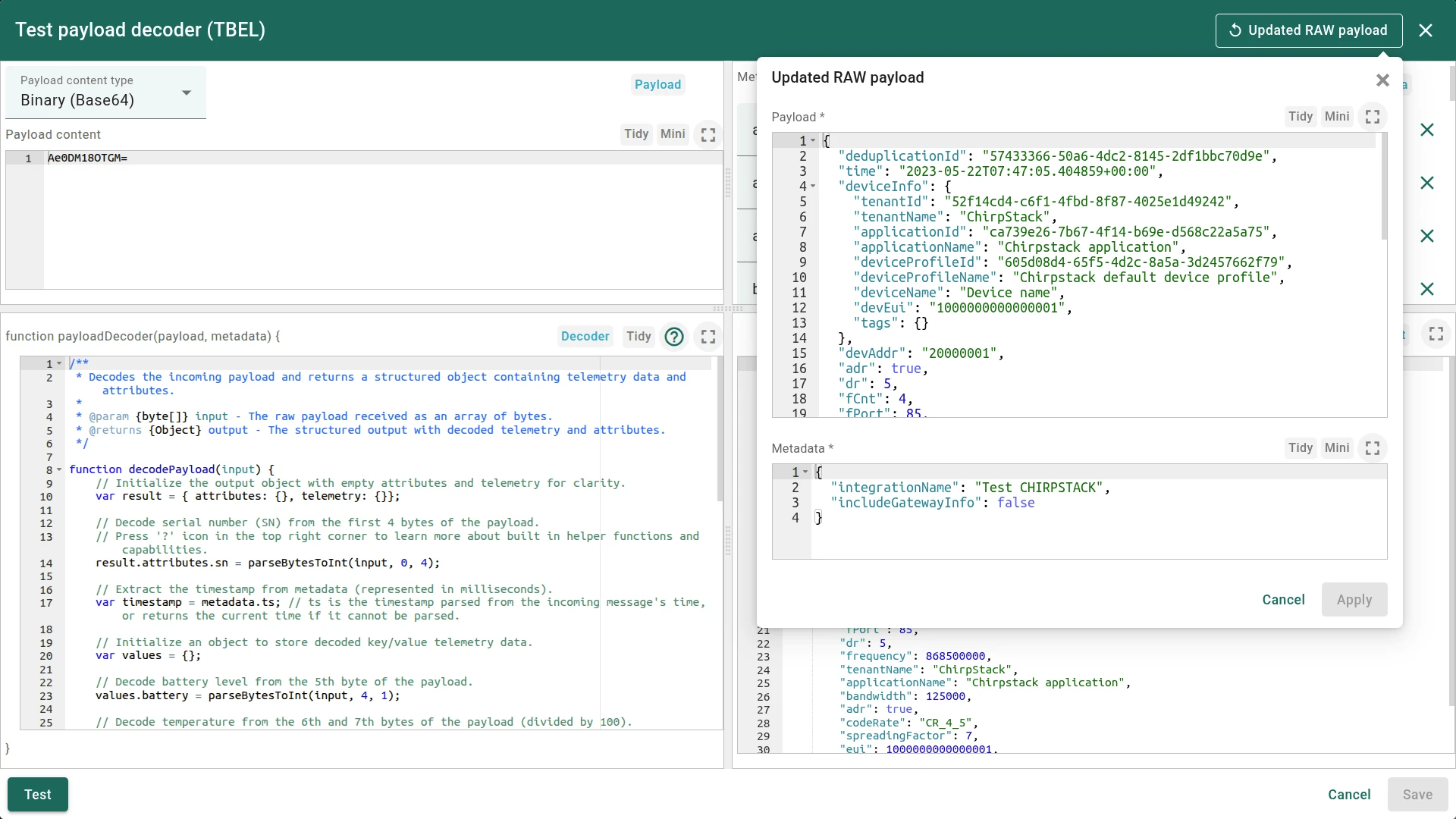The width and height of the screenshot is (1456, 819).
Task: Click the "includeGatewayInfo": false line
Action: click(932, 503)
